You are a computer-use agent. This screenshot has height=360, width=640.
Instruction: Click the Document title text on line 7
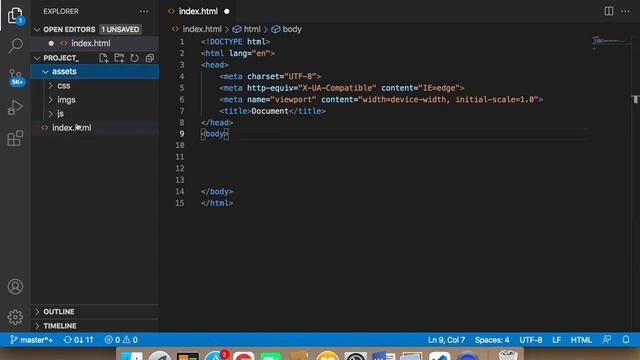click(x=270, y=111)
